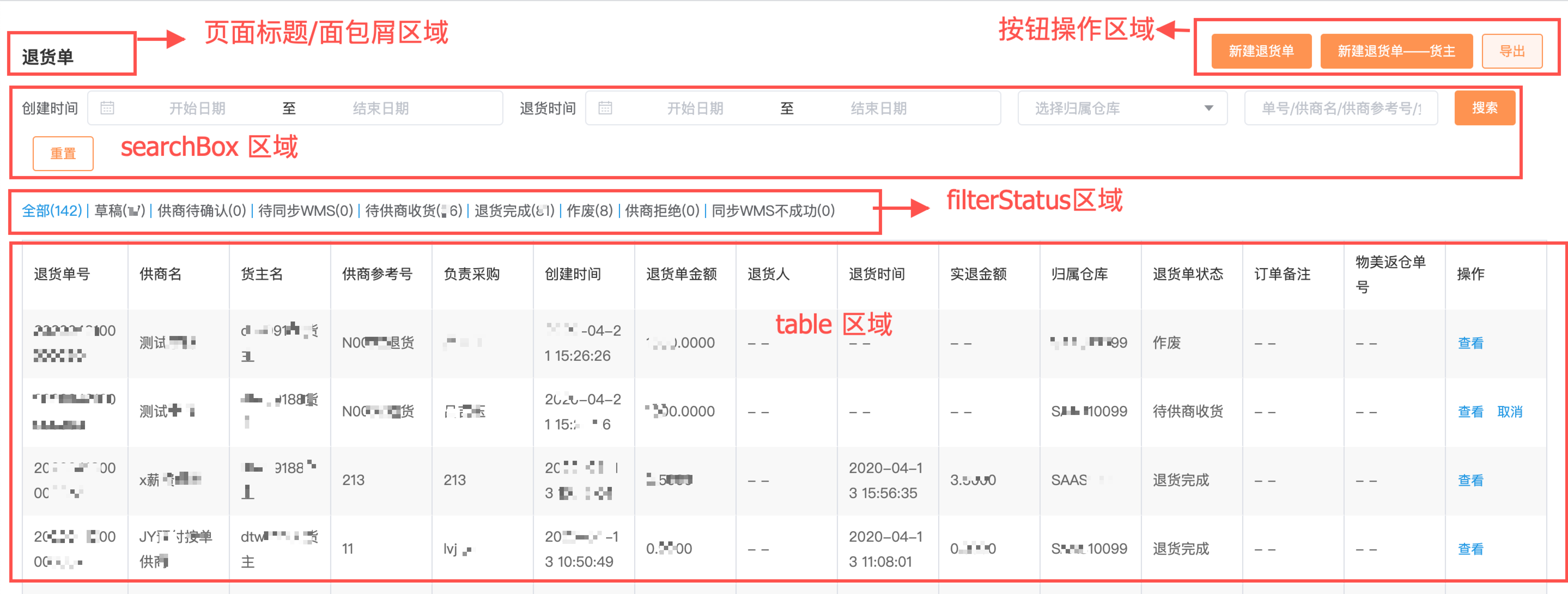Set 退货时间 start date field
Viewport: 1568px width, 594px height.
pos(695,108)
